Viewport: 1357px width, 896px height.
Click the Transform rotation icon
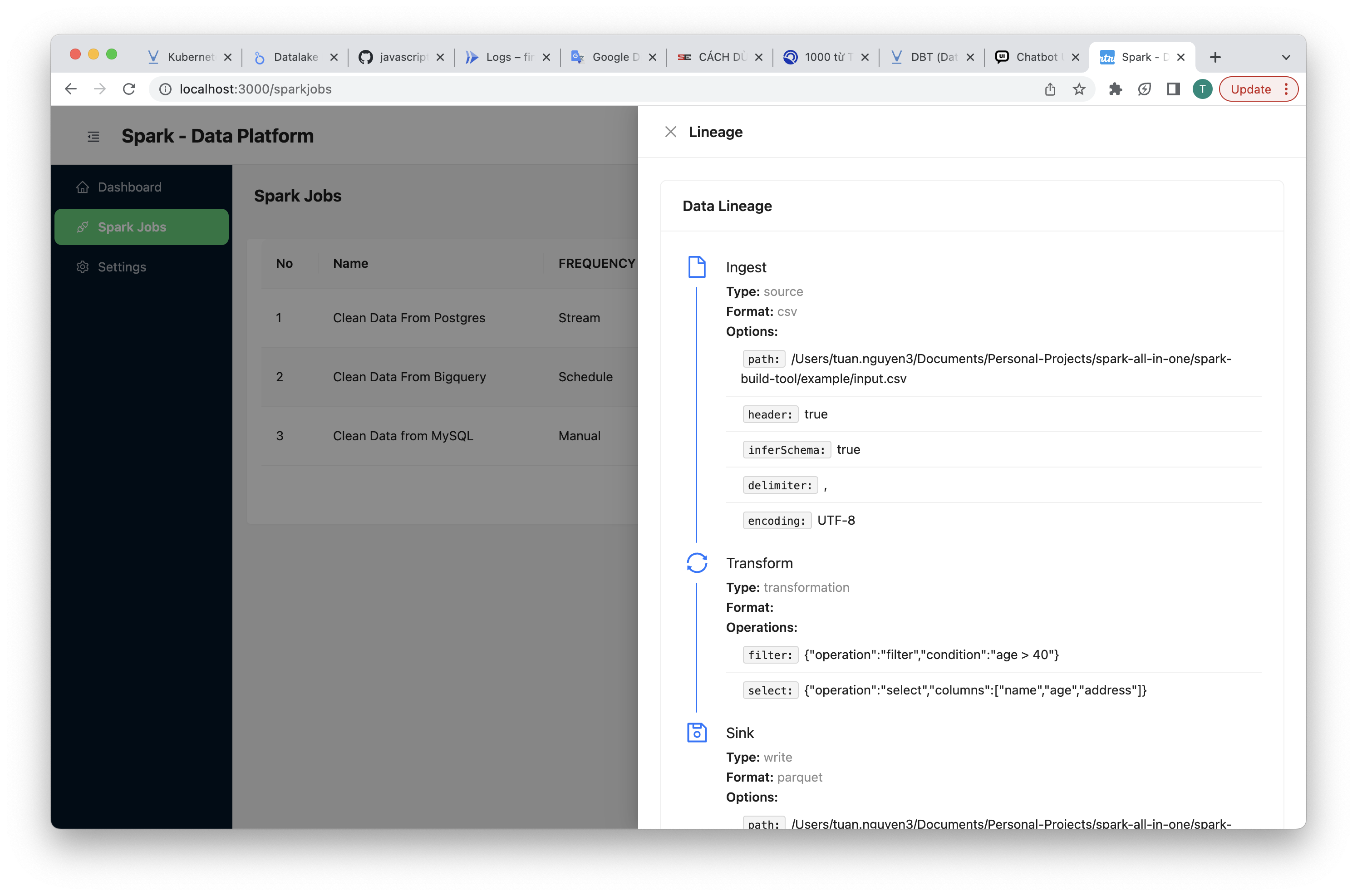[x=697, y=562]
